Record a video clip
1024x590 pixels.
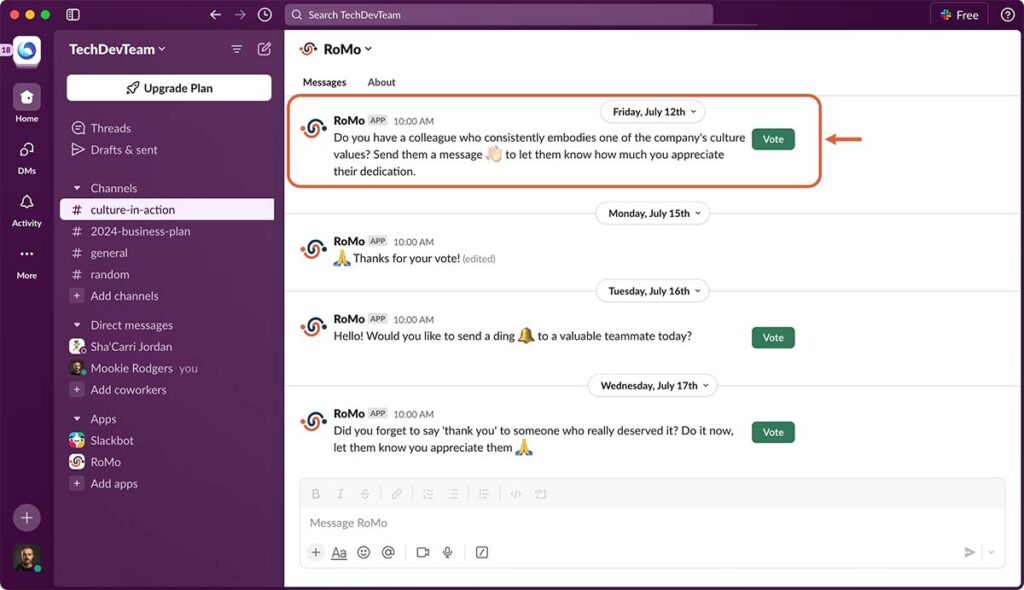pos(423,552)
